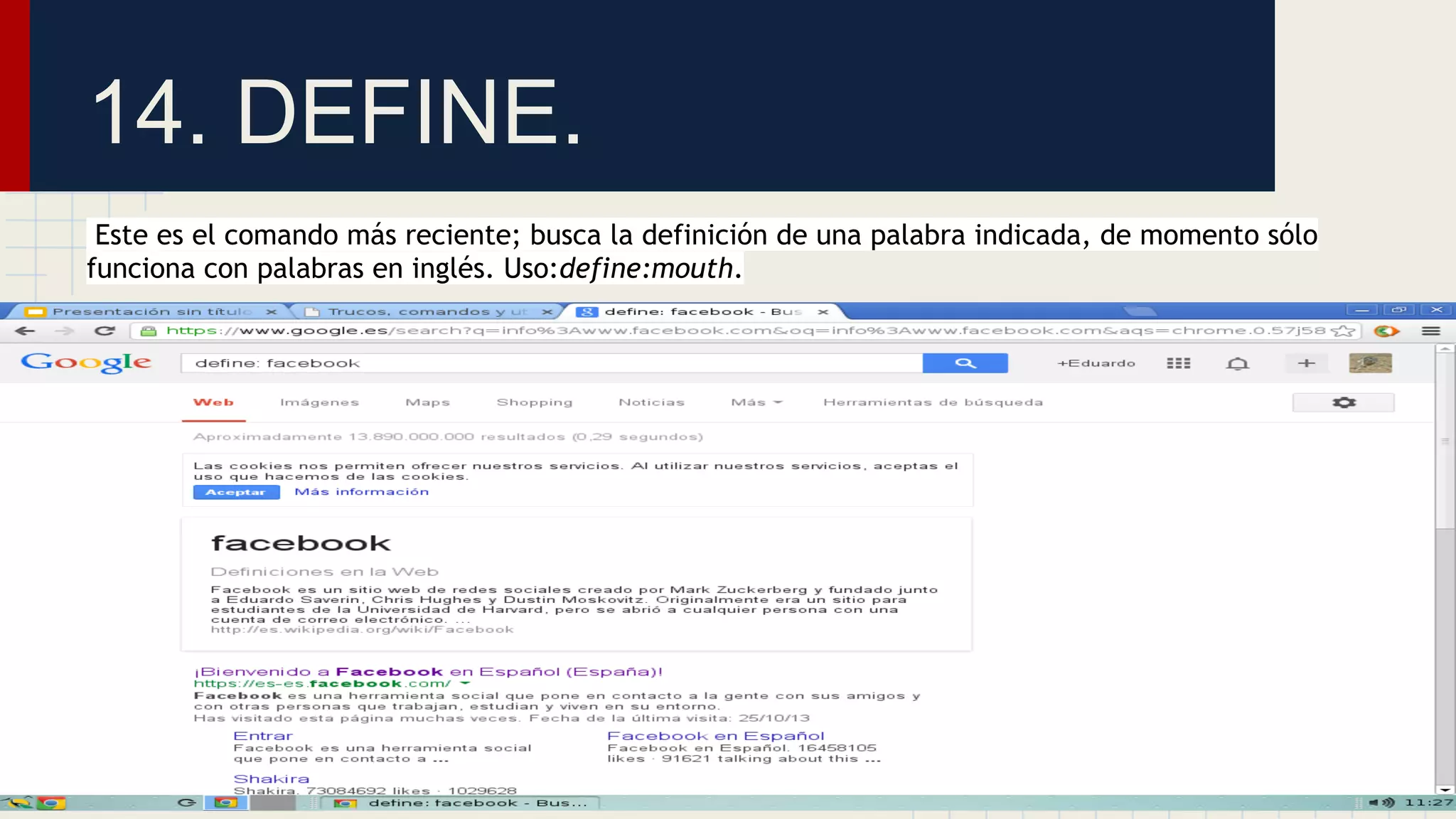Switch to Imágenes results
Screen dimensions: 1456x819
coord(319,402)
